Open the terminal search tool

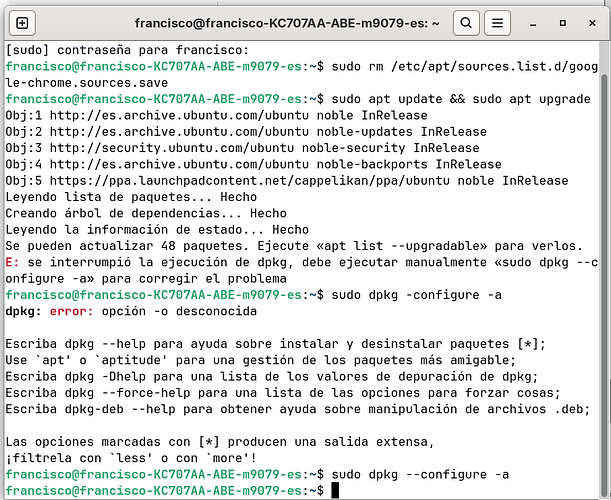(466, 23)
